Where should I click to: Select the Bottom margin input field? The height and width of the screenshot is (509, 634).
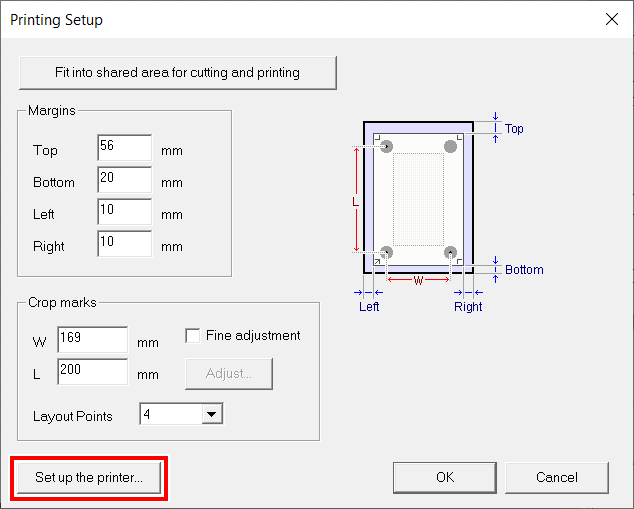[124, 180]
